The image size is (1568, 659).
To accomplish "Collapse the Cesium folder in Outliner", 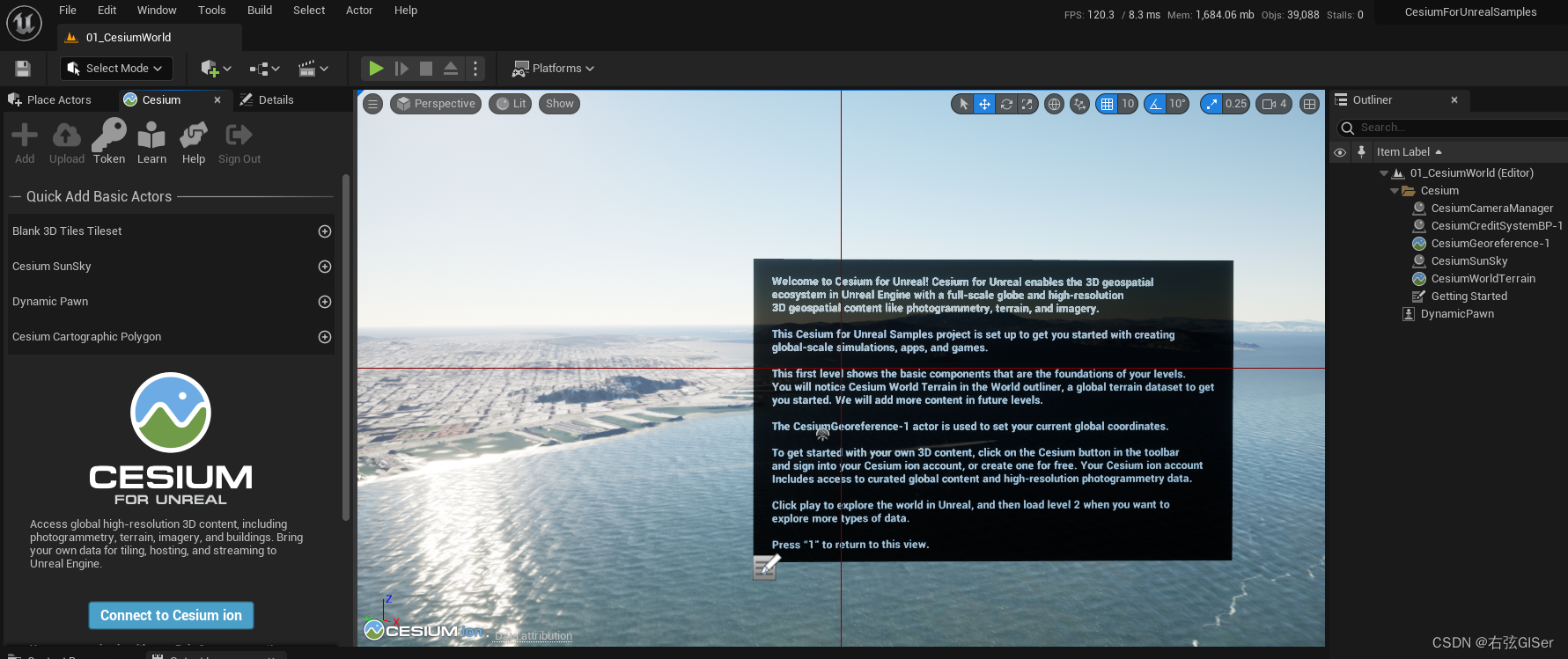I will (x=1395, y=191).
